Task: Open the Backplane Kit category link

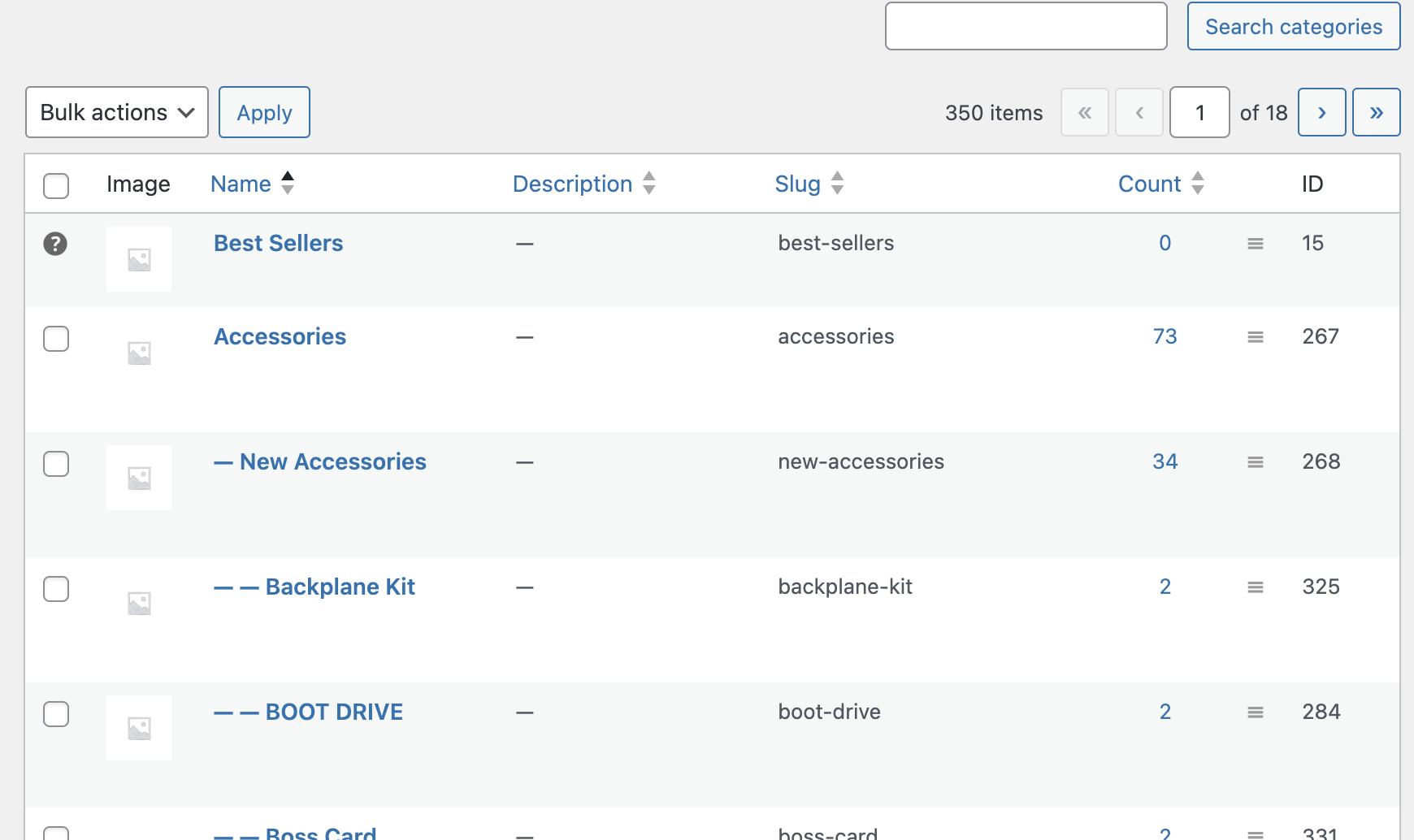Action: (x=314, y=587)
